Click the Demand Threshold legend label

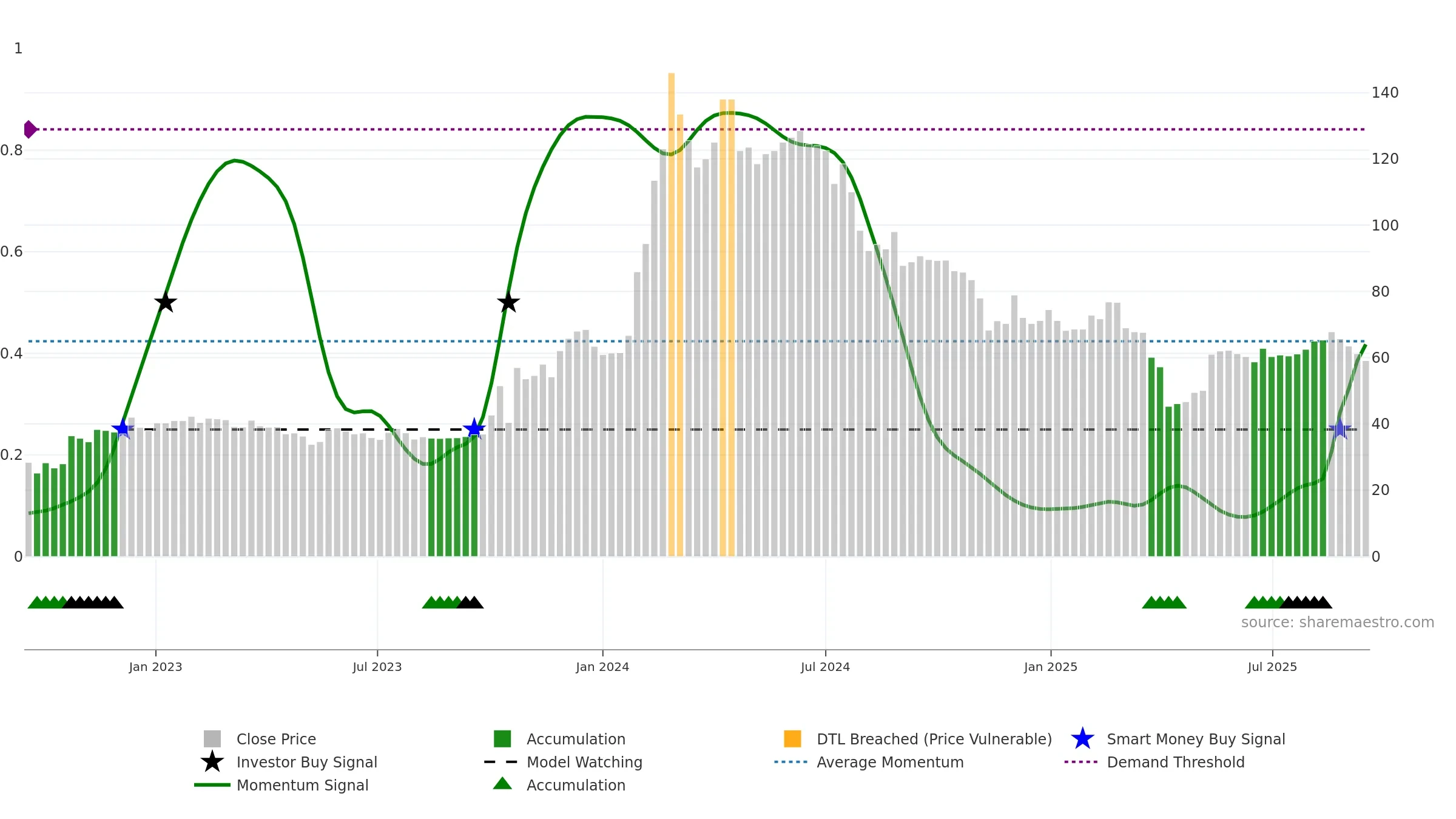coord(1176,762)
